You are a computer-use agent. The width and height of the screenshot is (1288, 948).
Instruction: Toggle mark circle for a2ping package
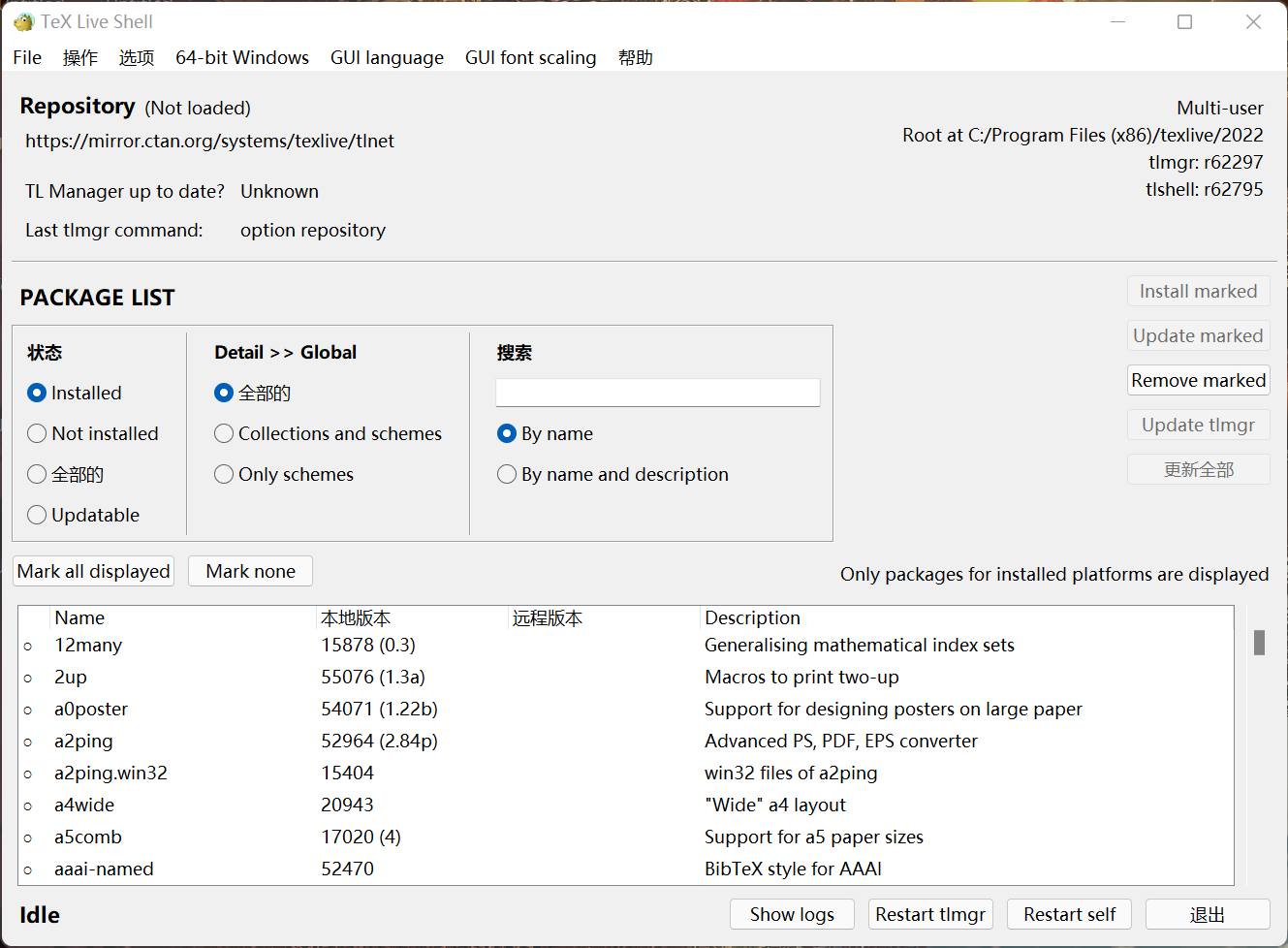(28, 743)
